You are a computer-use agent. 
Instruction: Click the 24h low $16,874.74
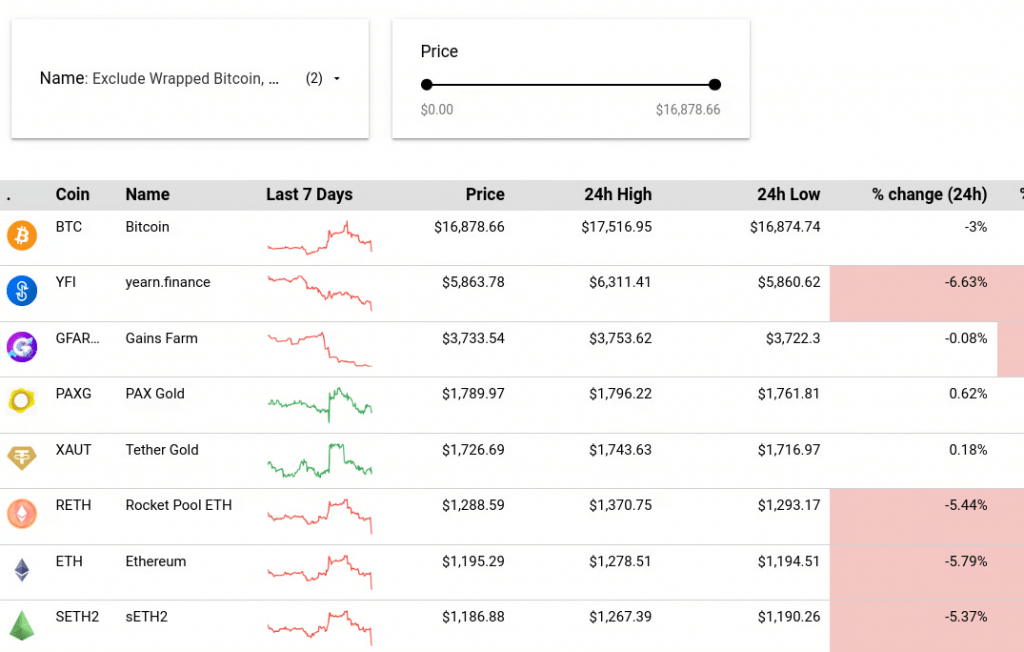[785, 227]
